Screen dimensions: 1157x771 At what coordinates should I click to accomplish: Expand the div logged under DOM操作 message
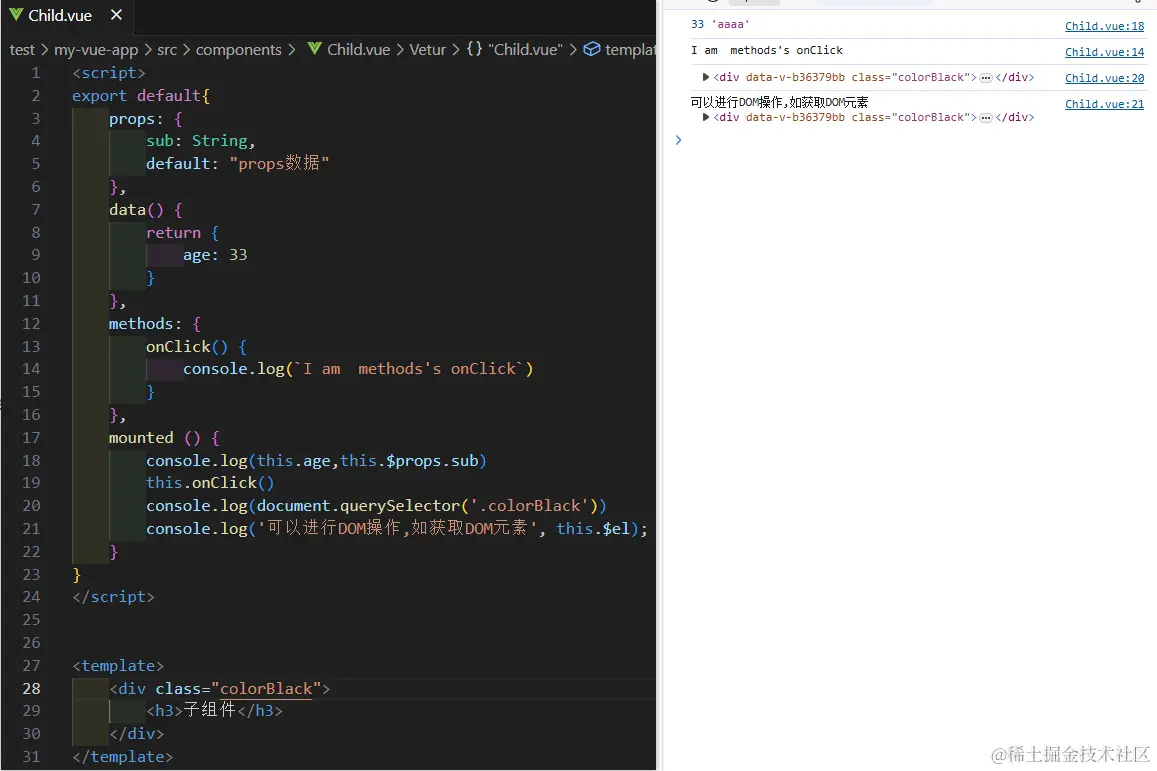[x=705, y=117]
